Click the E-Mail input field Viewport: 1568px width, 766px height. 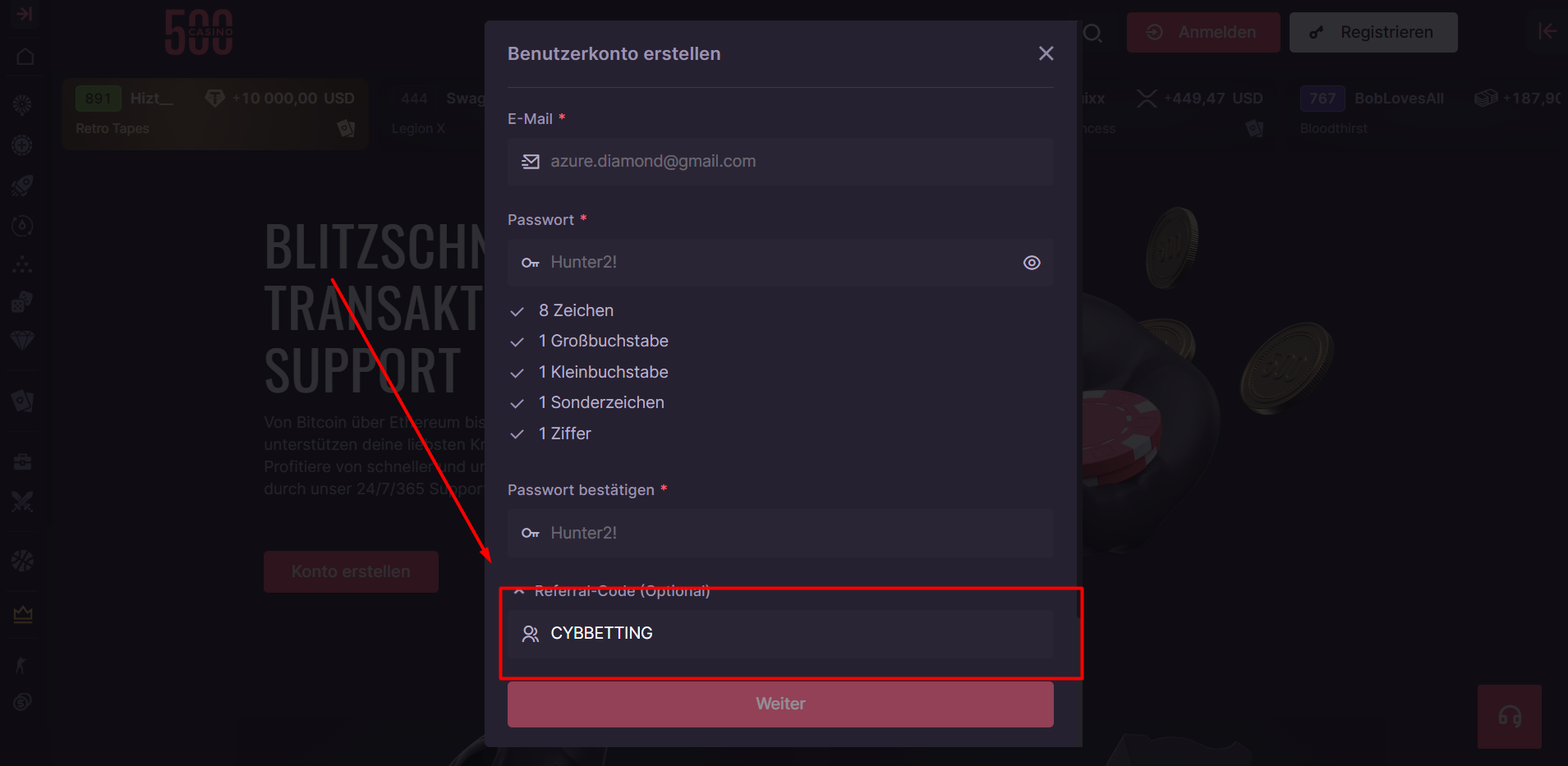pos(780,162)
